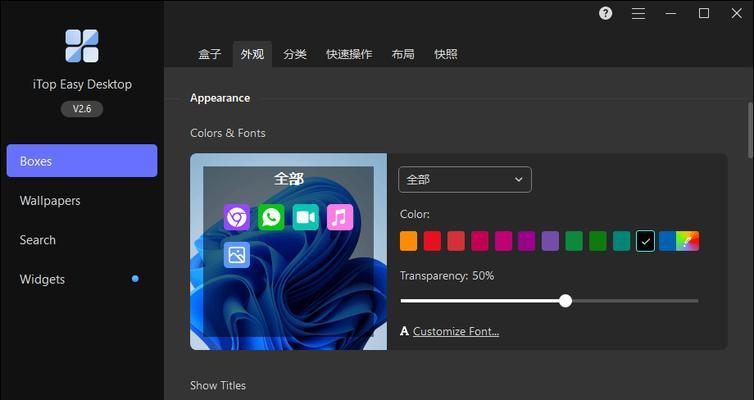Click the V2.6 version badge
The image size is (754, 400).
coord(82,109)
